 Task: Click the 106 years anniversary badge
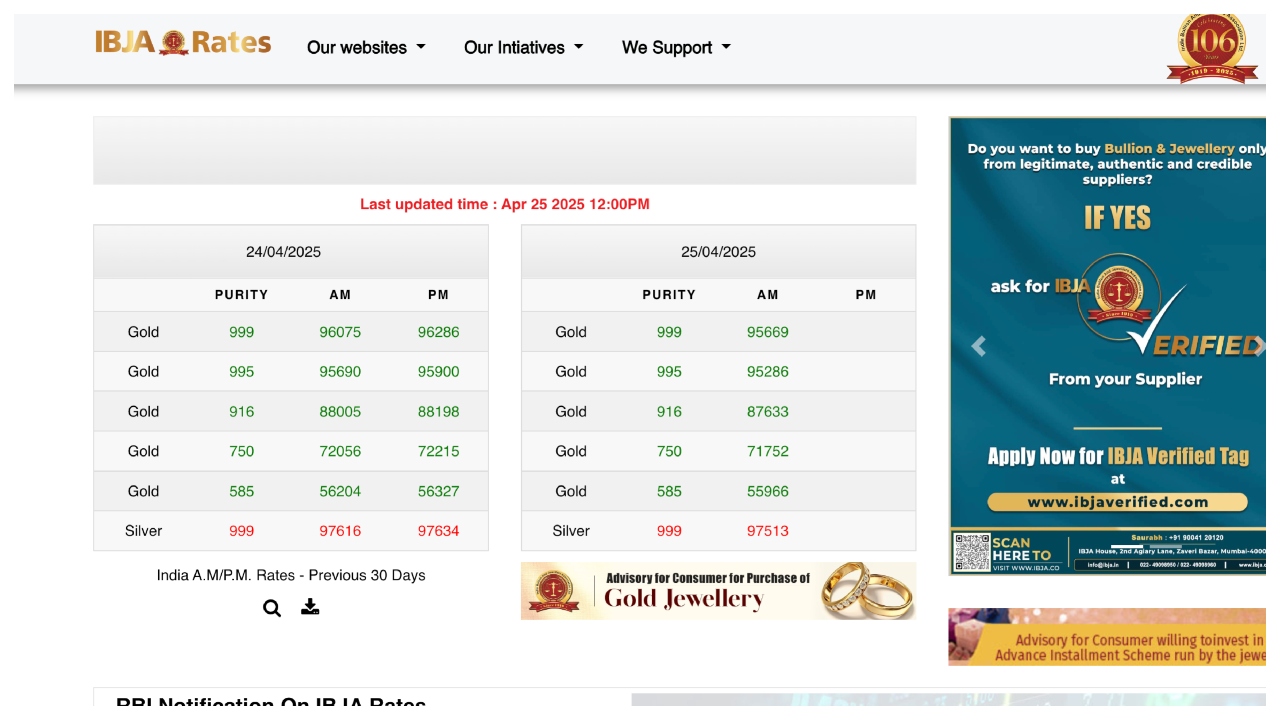[1212, 49]
